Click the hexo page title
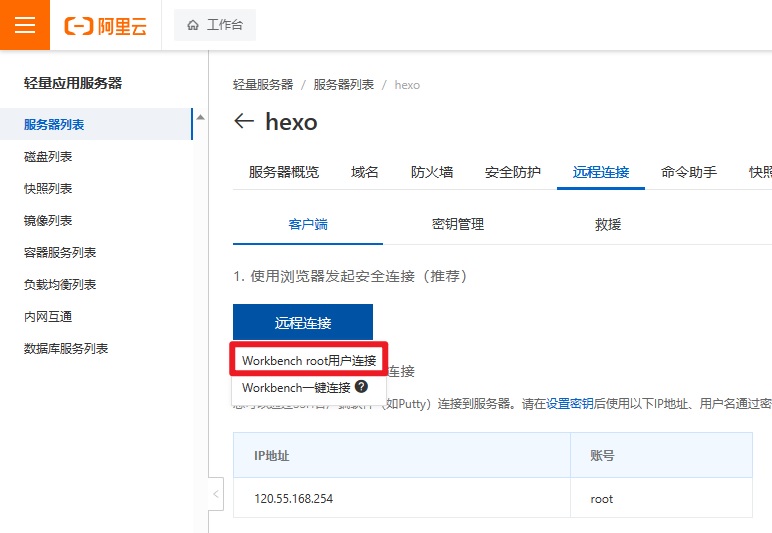 tap(291, 122)
